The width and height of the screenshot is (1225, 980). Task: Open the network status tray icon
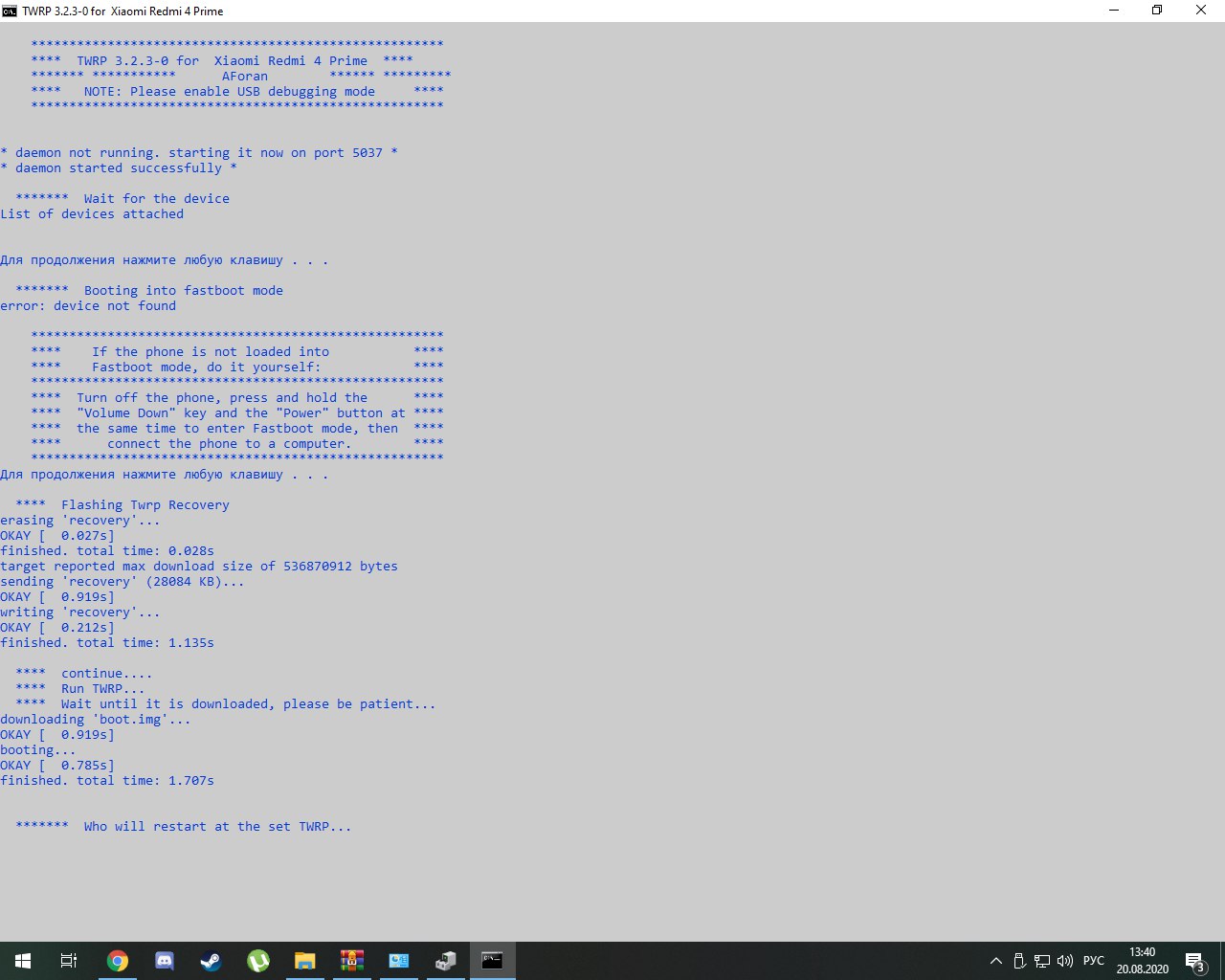pos(1042,961)
